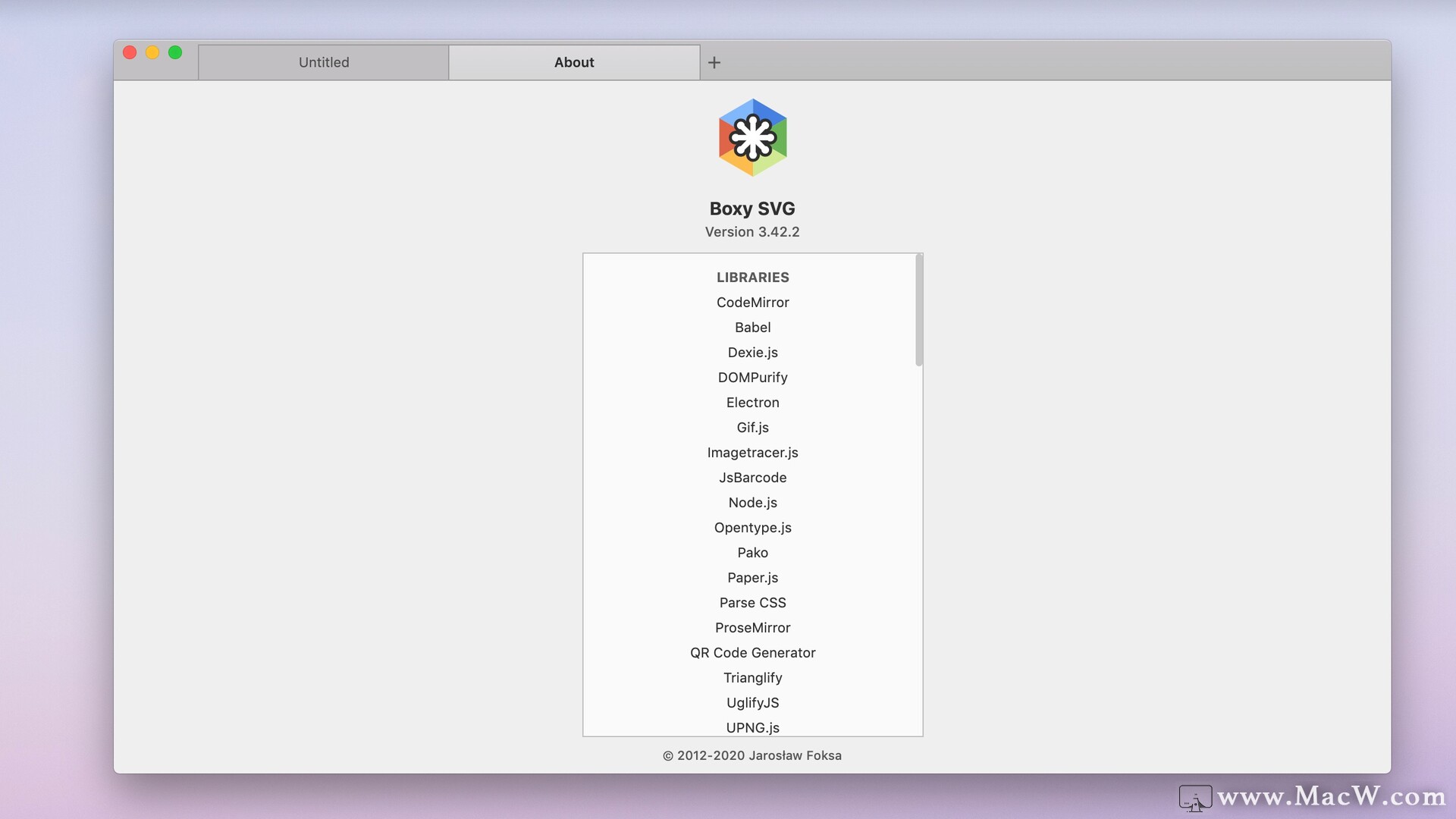Open a new tab with the plus button
The image size is (1456, 819).
point(714,62)
